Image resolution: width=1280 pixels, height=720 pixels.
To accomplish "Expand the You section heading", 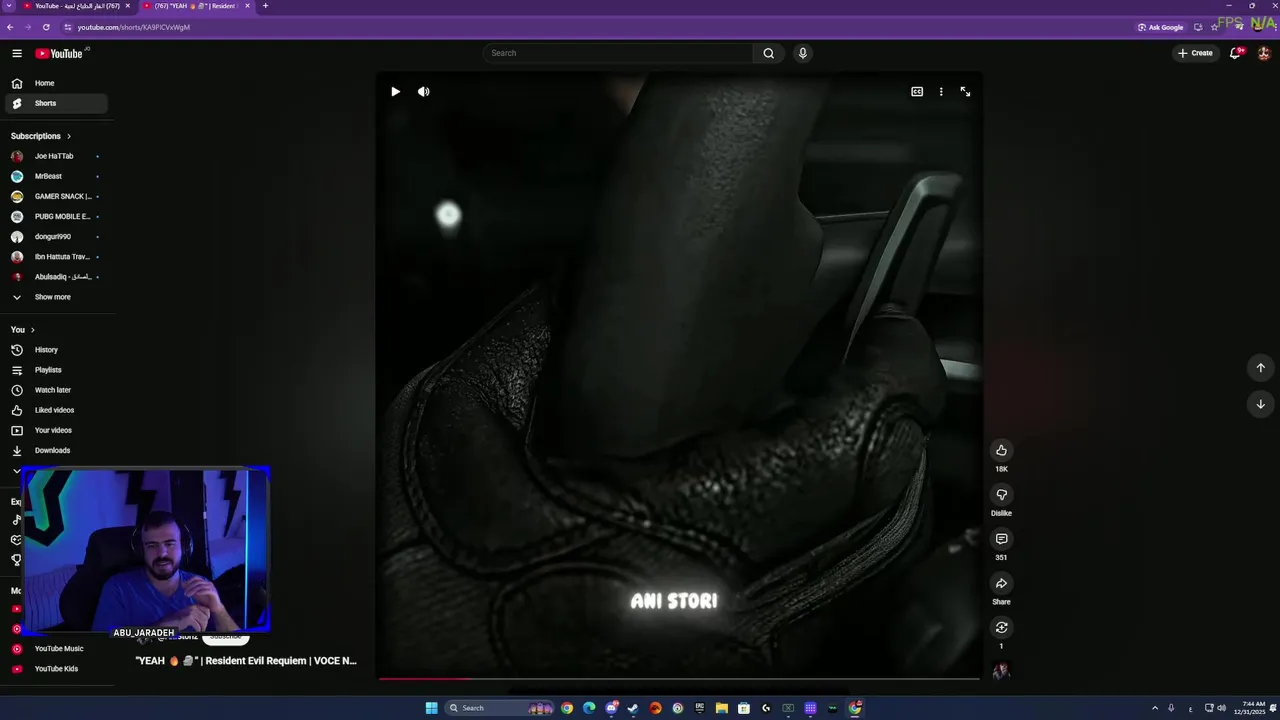I will point(23,330).
